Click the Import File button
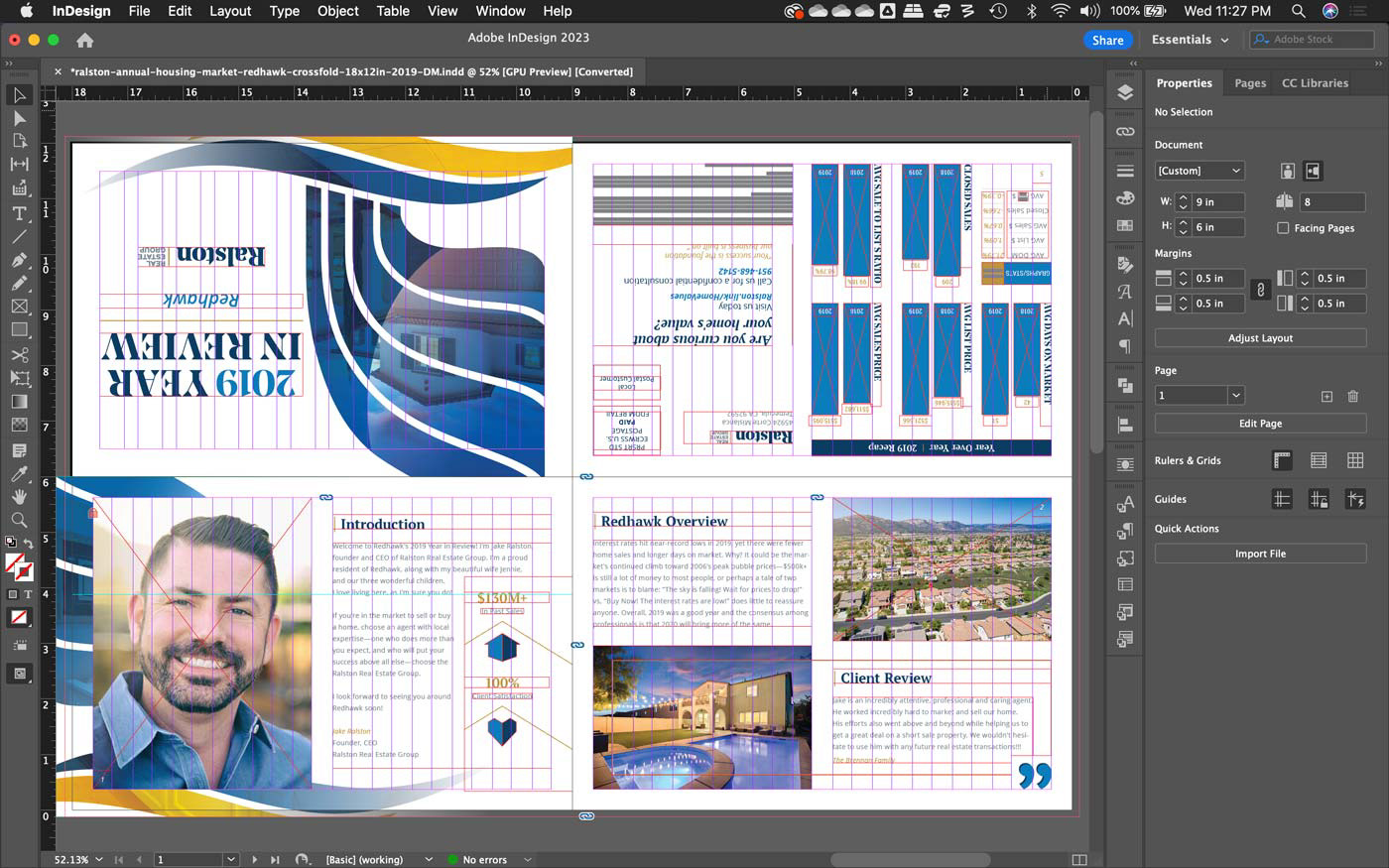Screen dimensions: 1389x868 pos(1260,554)
